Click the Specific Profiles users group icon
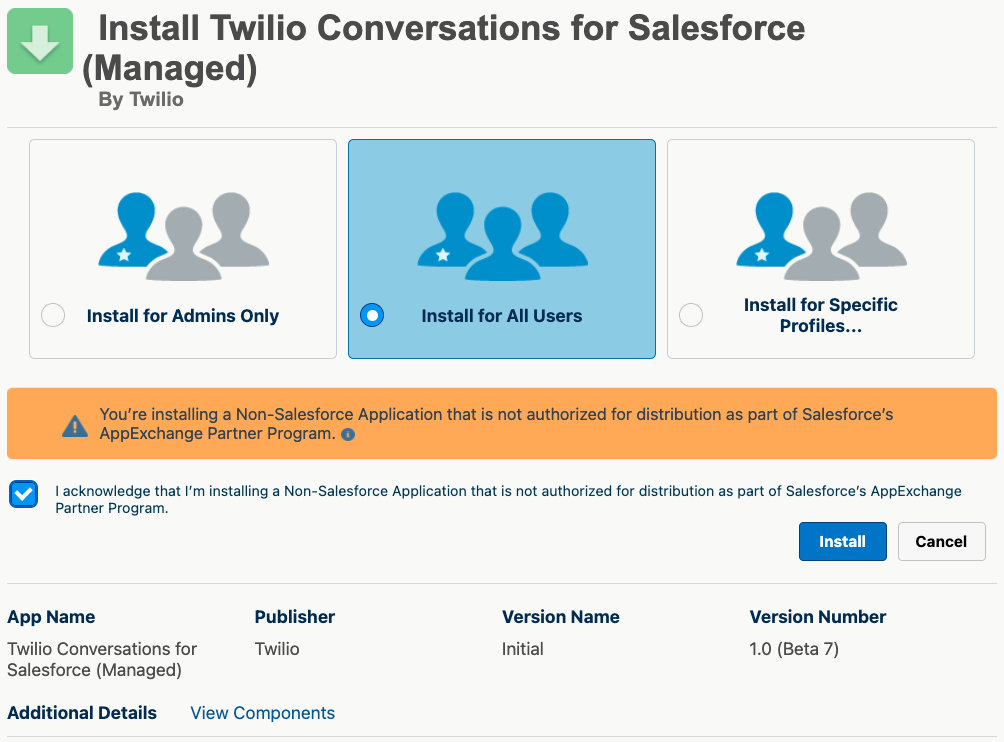This screenshot has height=742, width=1004. 822,236
